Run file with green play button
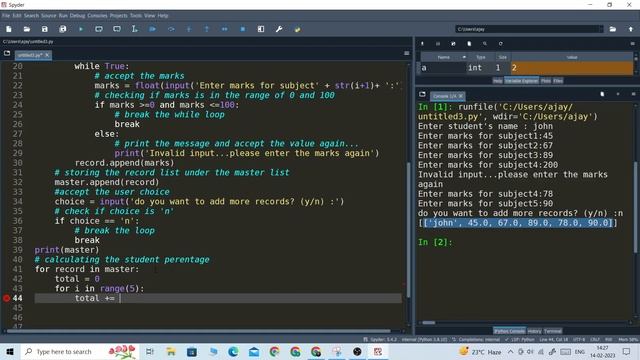The height and width of the screenshot is (360, 640). point(80,29)
